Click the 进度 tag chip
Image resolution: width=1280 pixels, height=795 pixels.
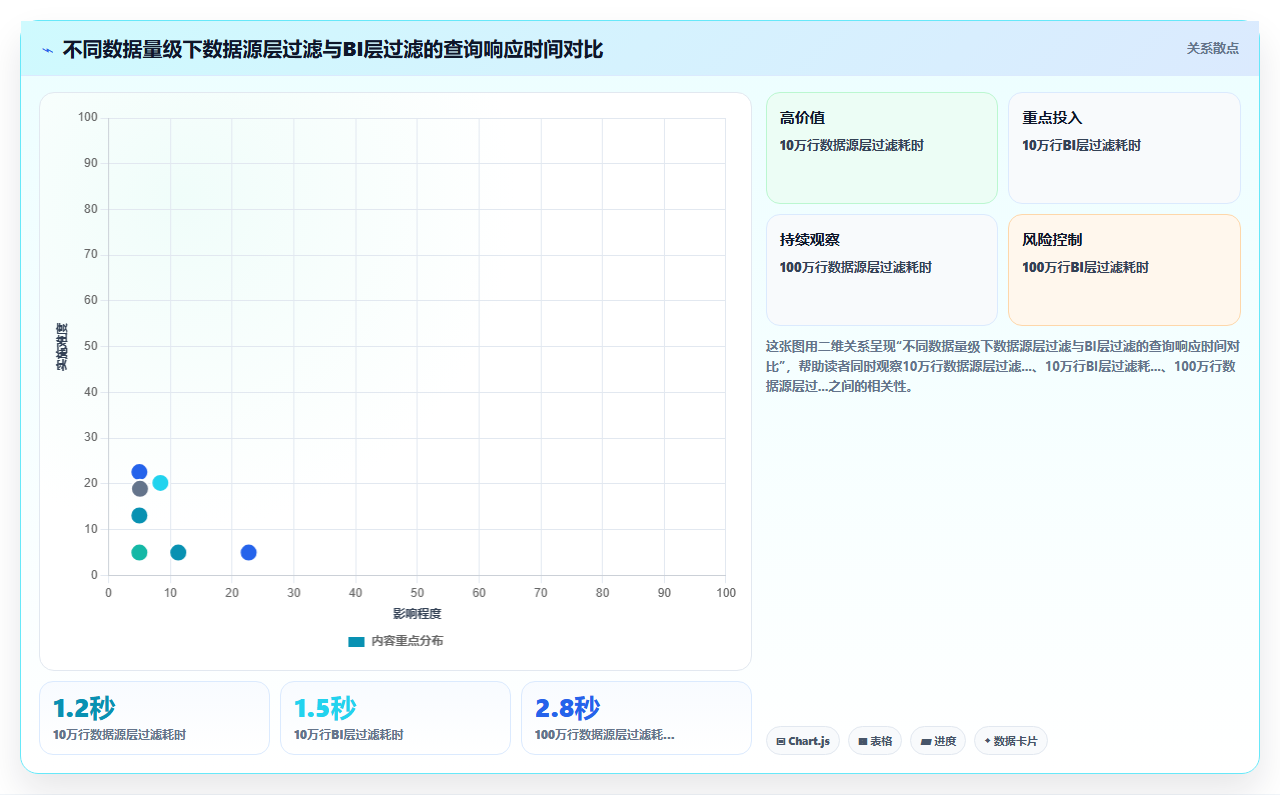pos(938,741)
